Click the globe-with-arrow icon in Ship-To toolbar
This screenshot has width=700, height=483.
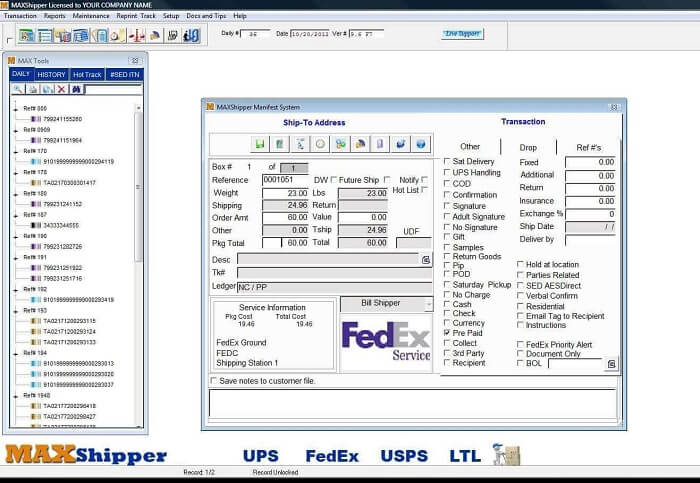(x=400, y=144)
